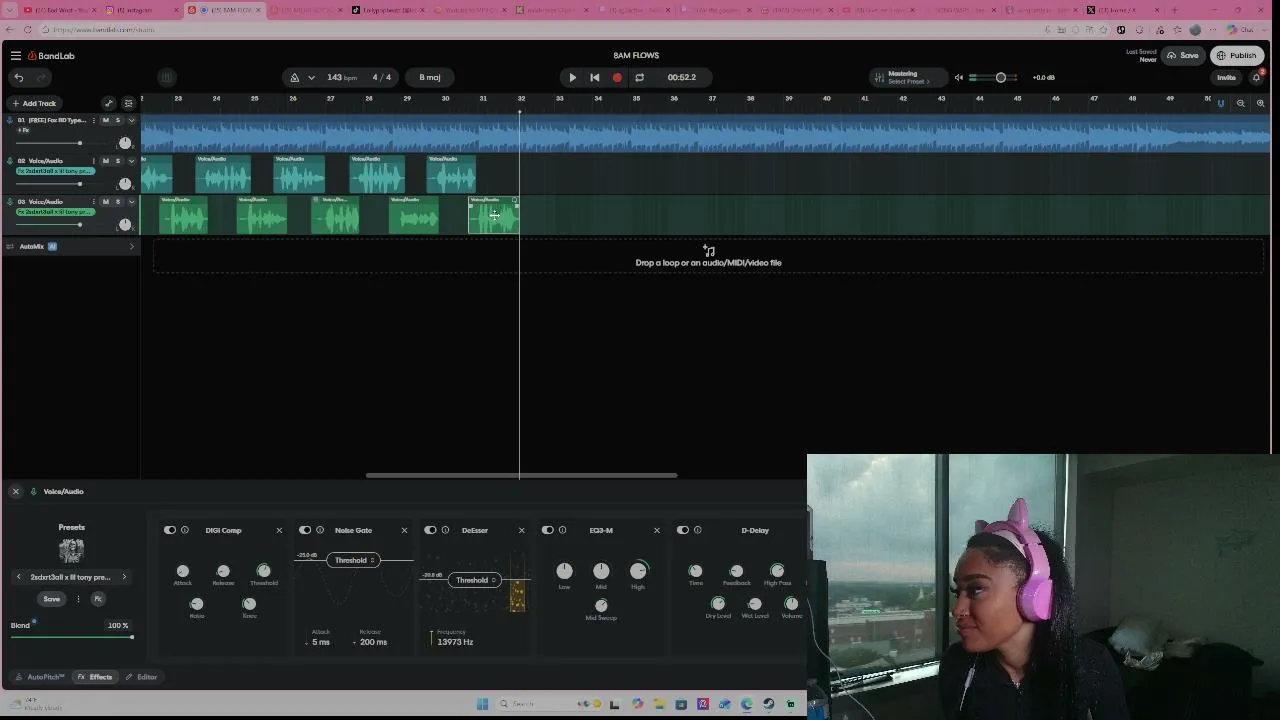This screenshot has width=1280, height=720.
Task: Open the mixer settings icon
Action: pos(128,103)
